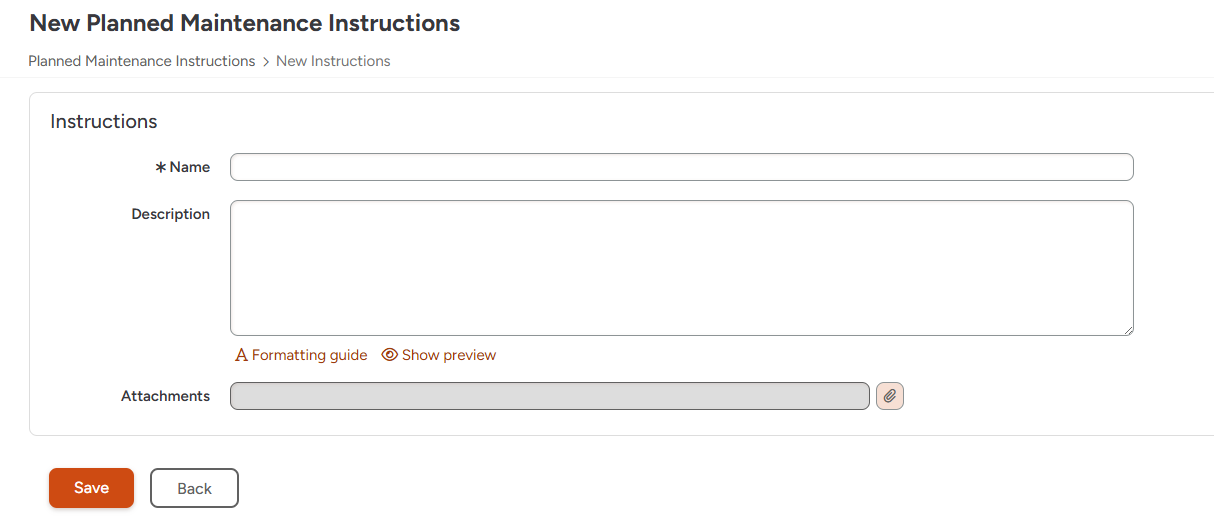Click the Attachments field label
This screenshot has height=520, width=1214.
165,396
